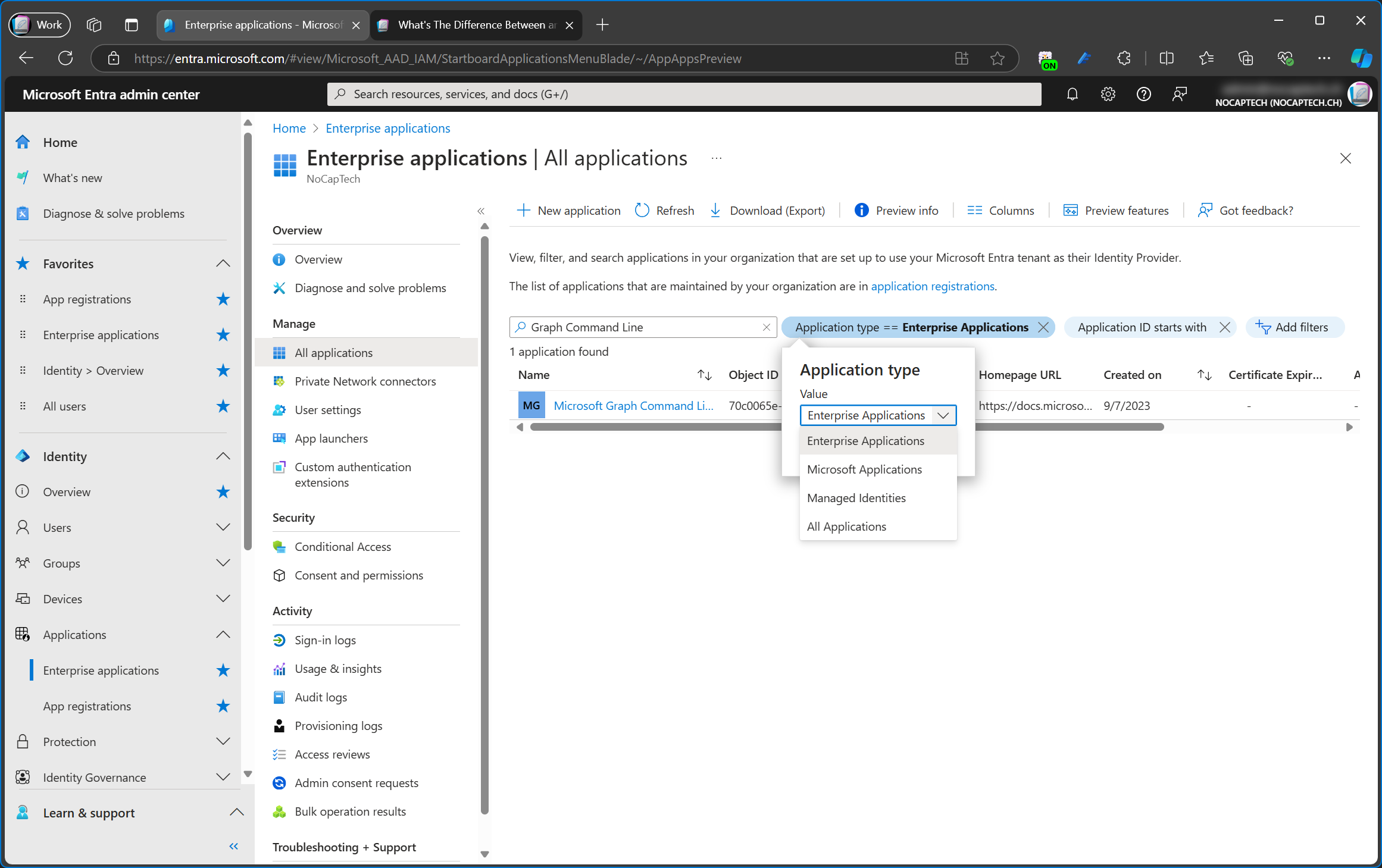This screenshot has width=1382, height=868.
Task: Open the browser Collections icon
Action: tap(1246, 58)
